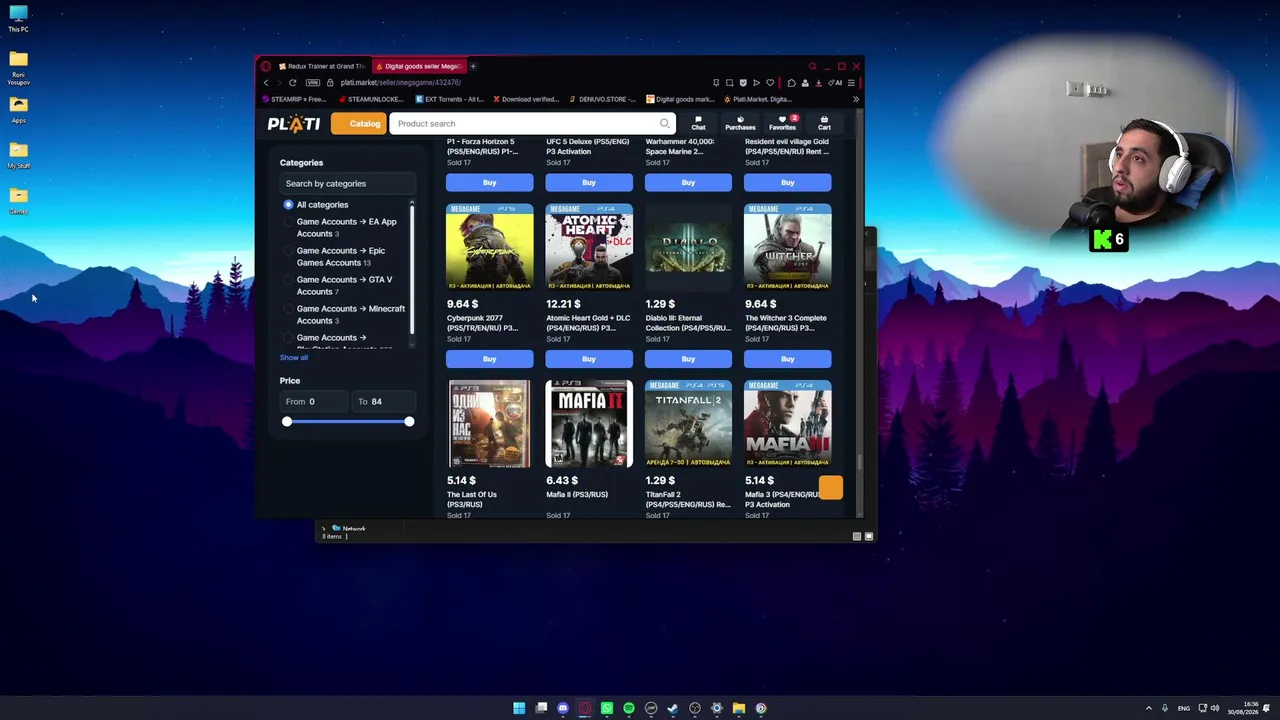Select Game Accounts Minecraft Accounts radio
This screenshot has width=1280, height=720.
(x=288, y=309)
